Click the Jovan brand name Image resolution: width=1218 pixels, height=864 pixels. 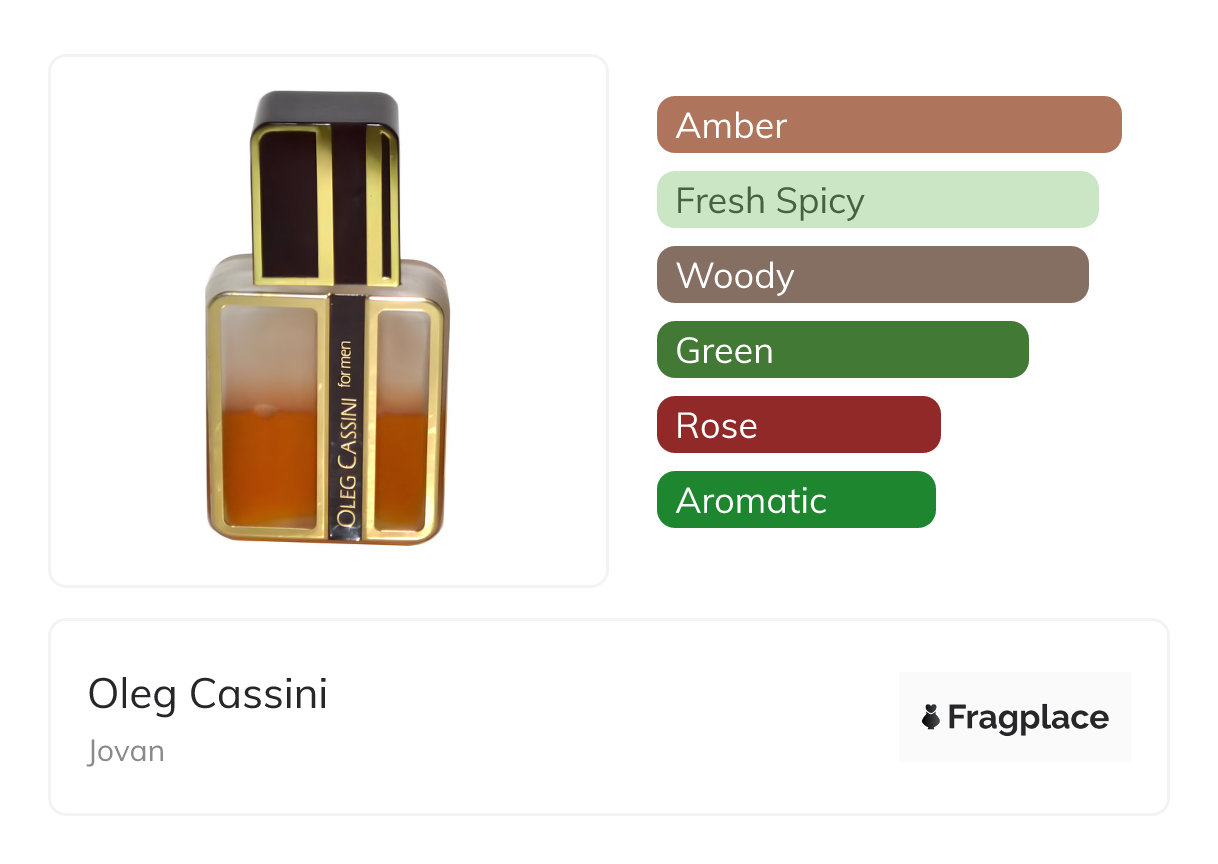126,751
